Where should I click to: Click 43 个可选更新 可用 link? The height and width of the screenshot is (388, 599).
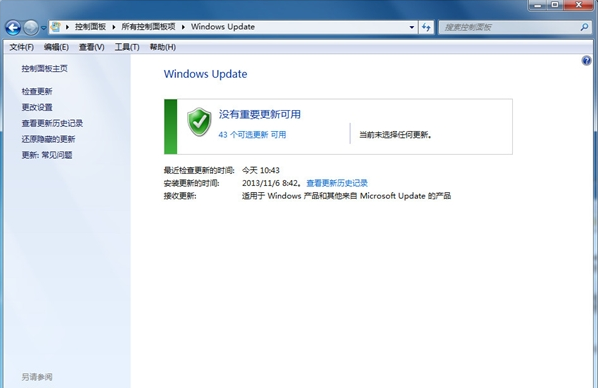[x=252, y=135]
